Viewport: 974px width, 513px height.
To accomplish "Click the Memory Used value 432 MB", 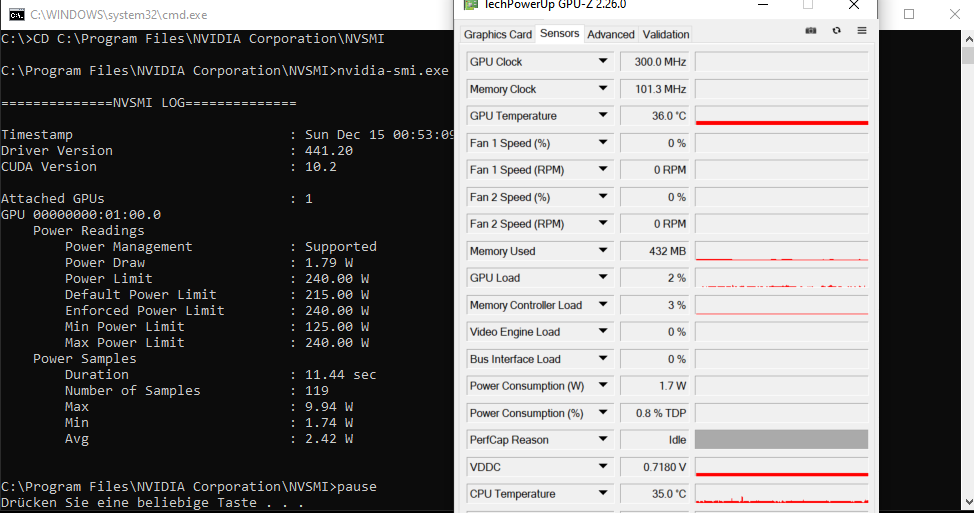I will (x=655, y=251).
